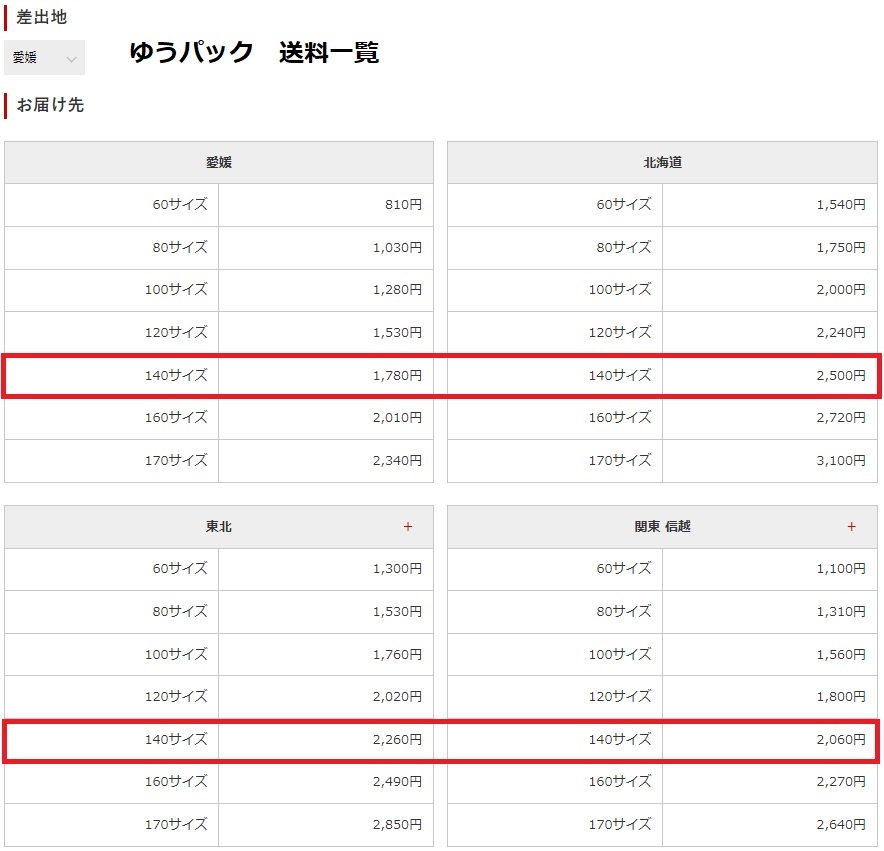
Task: Select the 1,760円 price in 東北 table
Action: (397, 654)
